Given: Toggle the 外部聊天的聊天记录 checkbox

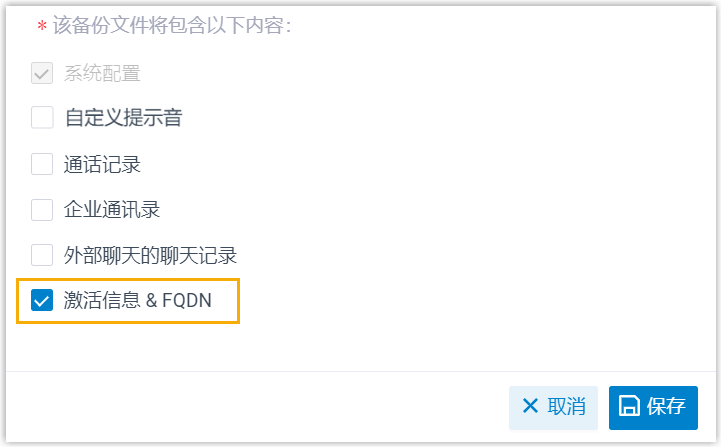Looking at the screenshot, I should click(x=42, y=255).
